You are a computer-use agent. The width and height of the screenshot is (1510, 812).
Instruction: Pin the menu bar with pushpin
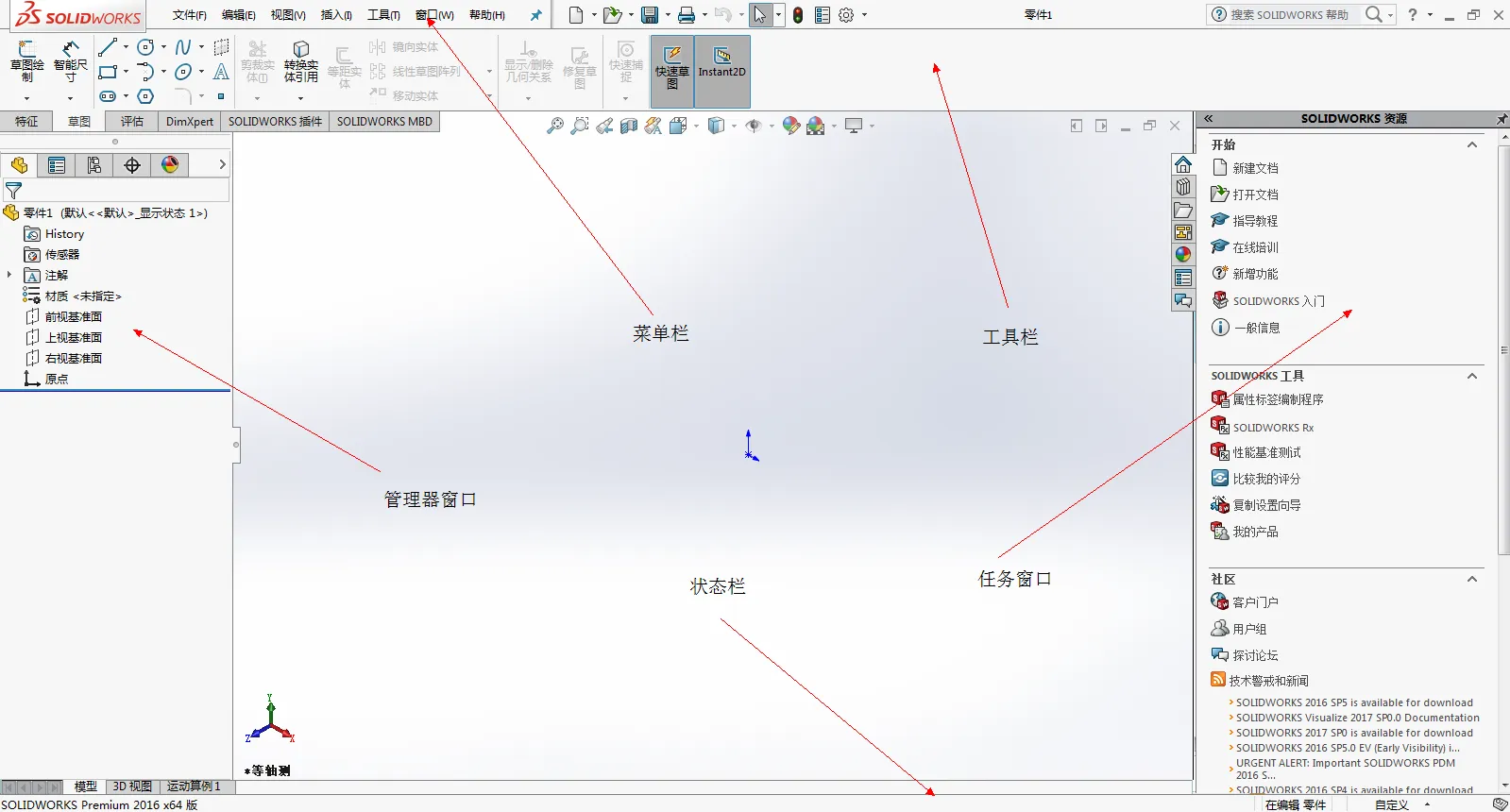[x=536, y=15]
